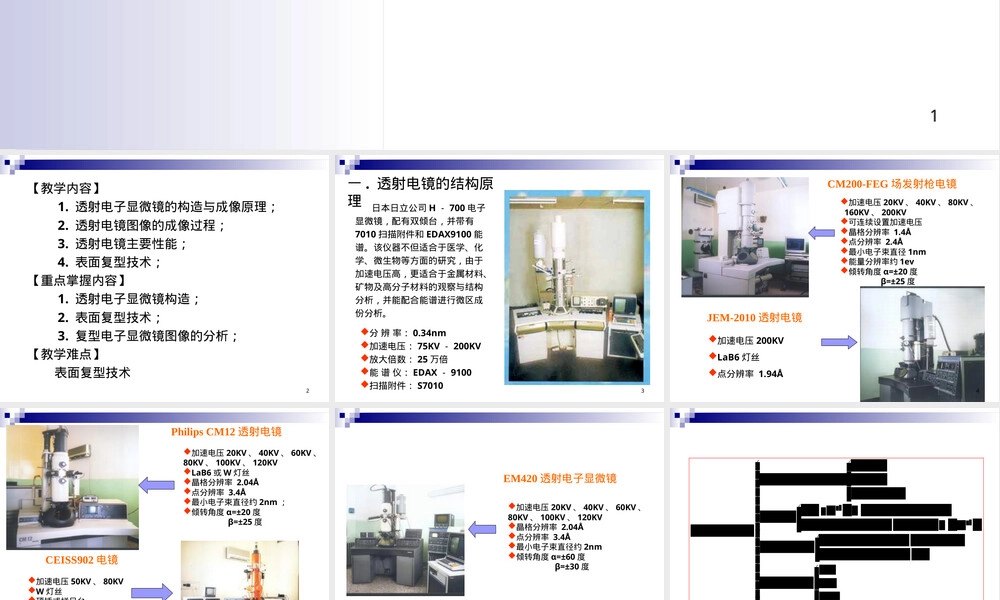1000x600 pixels.
Task: Open the blacked-out diagram in slide seven
Action: [x=836, y=529]
